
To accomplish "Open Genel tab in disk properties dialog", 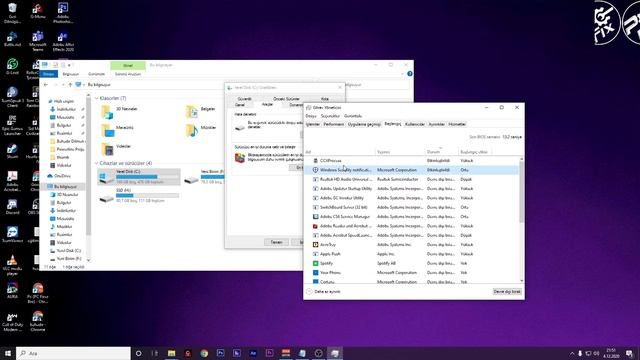I will point(240,105).
